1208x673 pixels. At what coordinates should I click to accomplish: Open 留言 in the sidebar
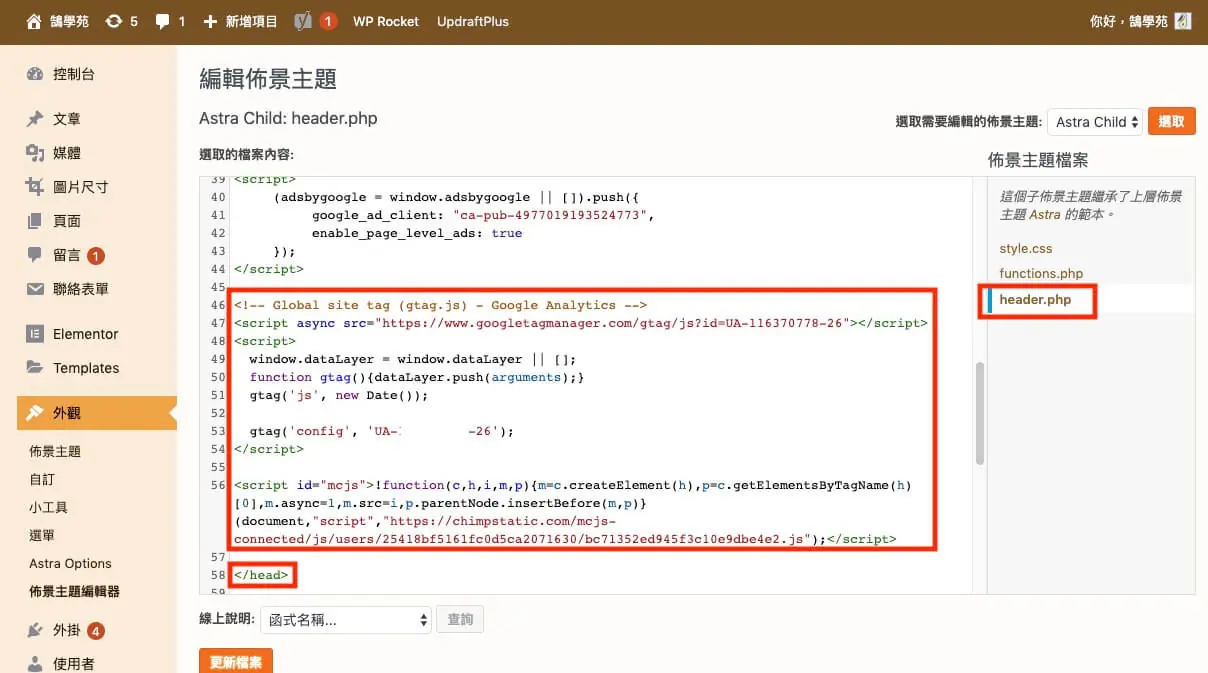(x=67, y=256)
